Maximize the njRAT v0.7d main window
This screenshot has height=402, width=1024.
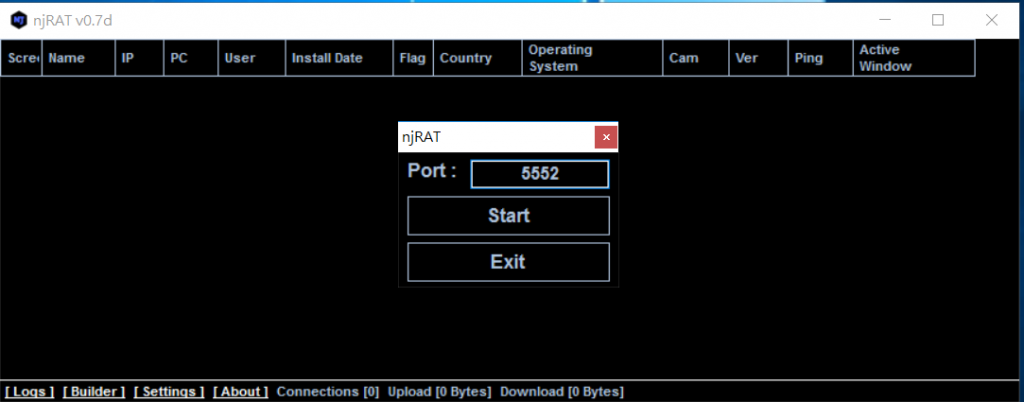938,20
